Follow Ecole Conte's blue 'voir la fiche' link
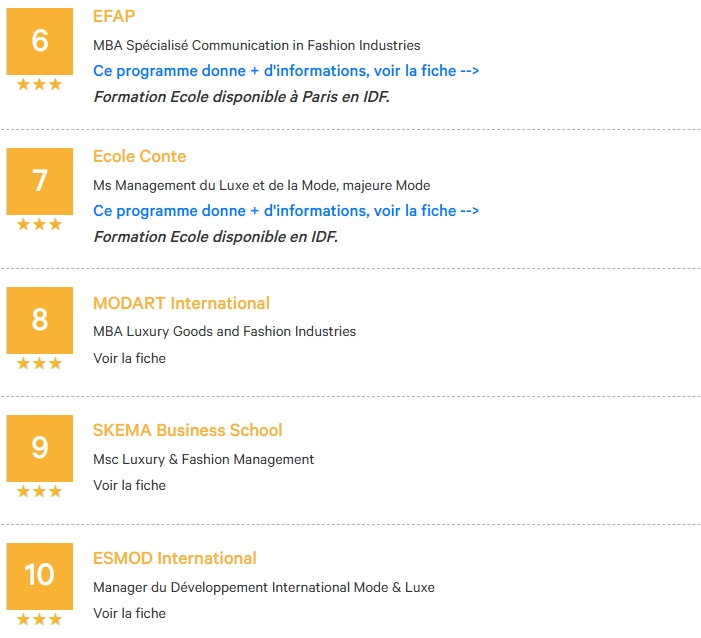Screen dimensions: 701x638 (x=286, y=211)
